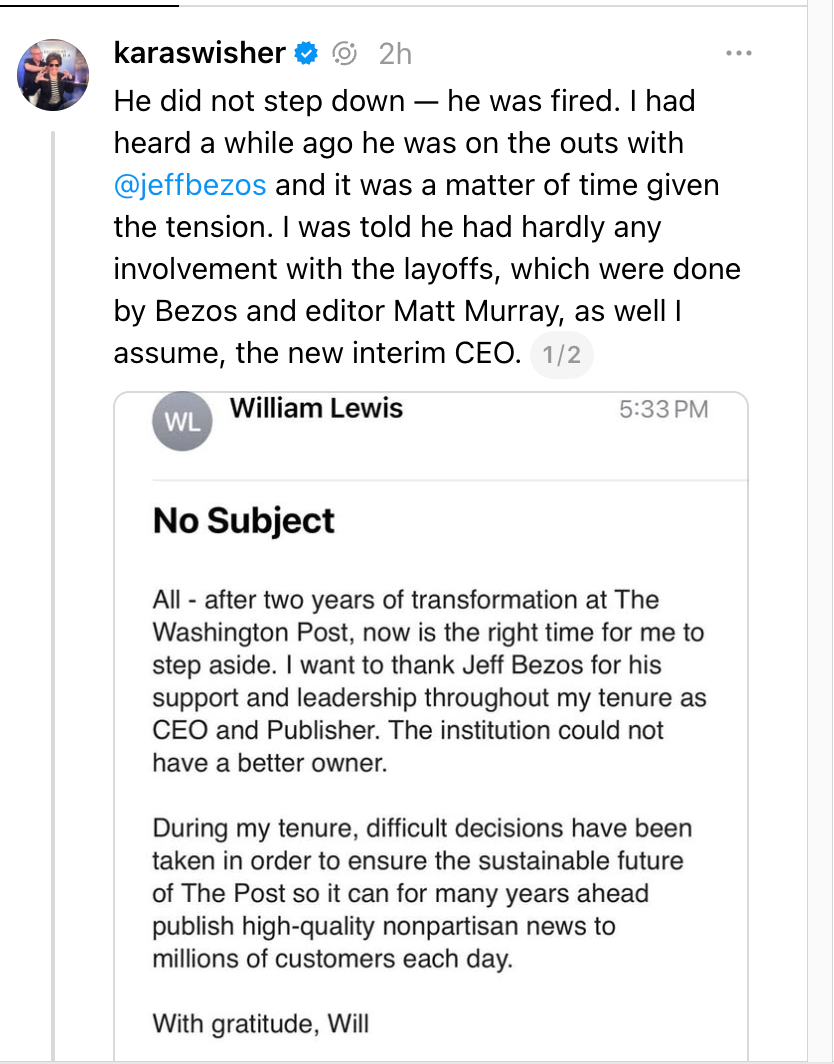
Task: Click the 5:33 PM email time
Action: click(x=663, y=409)
